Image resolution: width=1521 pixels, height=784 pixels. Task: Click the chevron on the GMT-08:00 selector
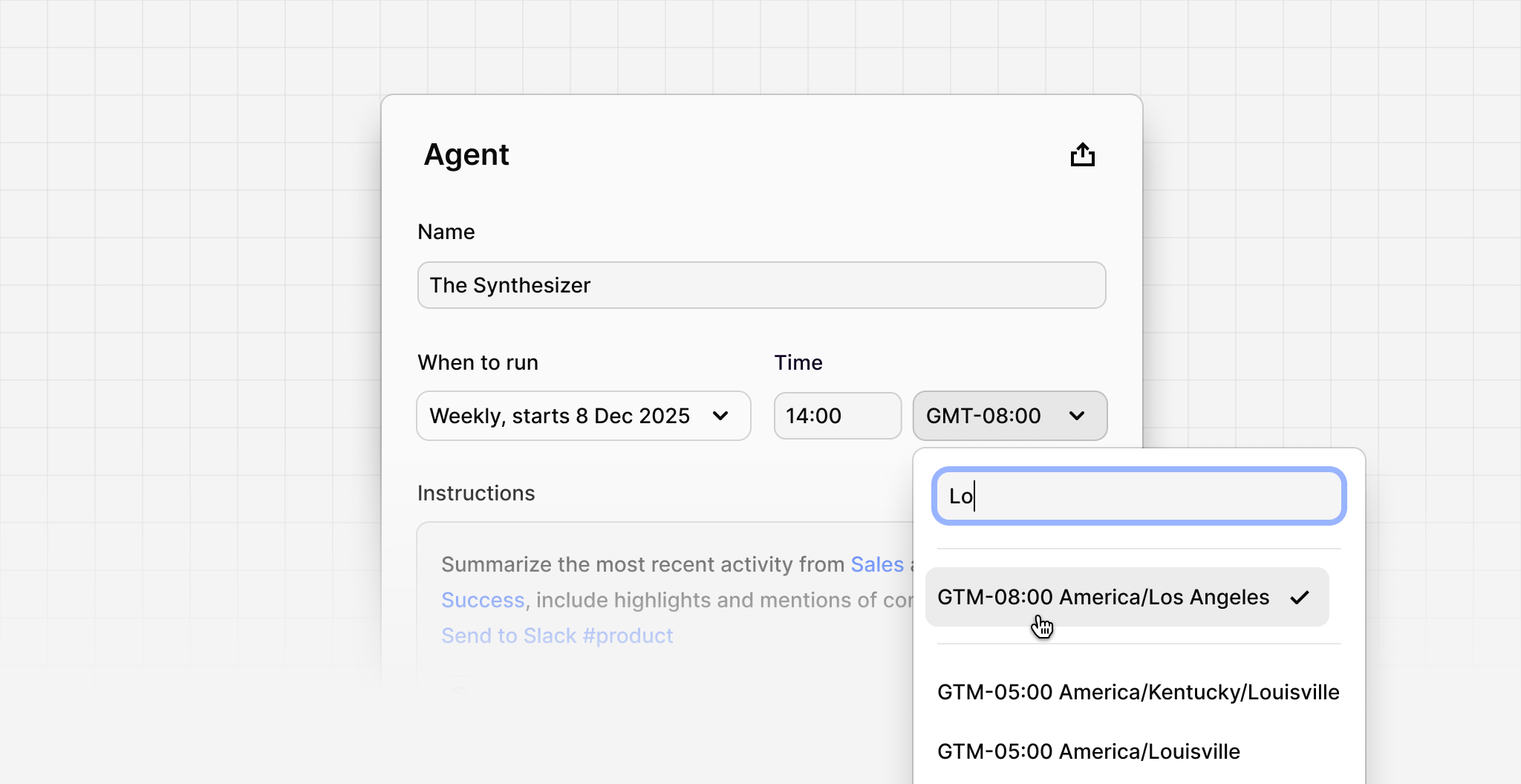click(x=1076, y=416)
